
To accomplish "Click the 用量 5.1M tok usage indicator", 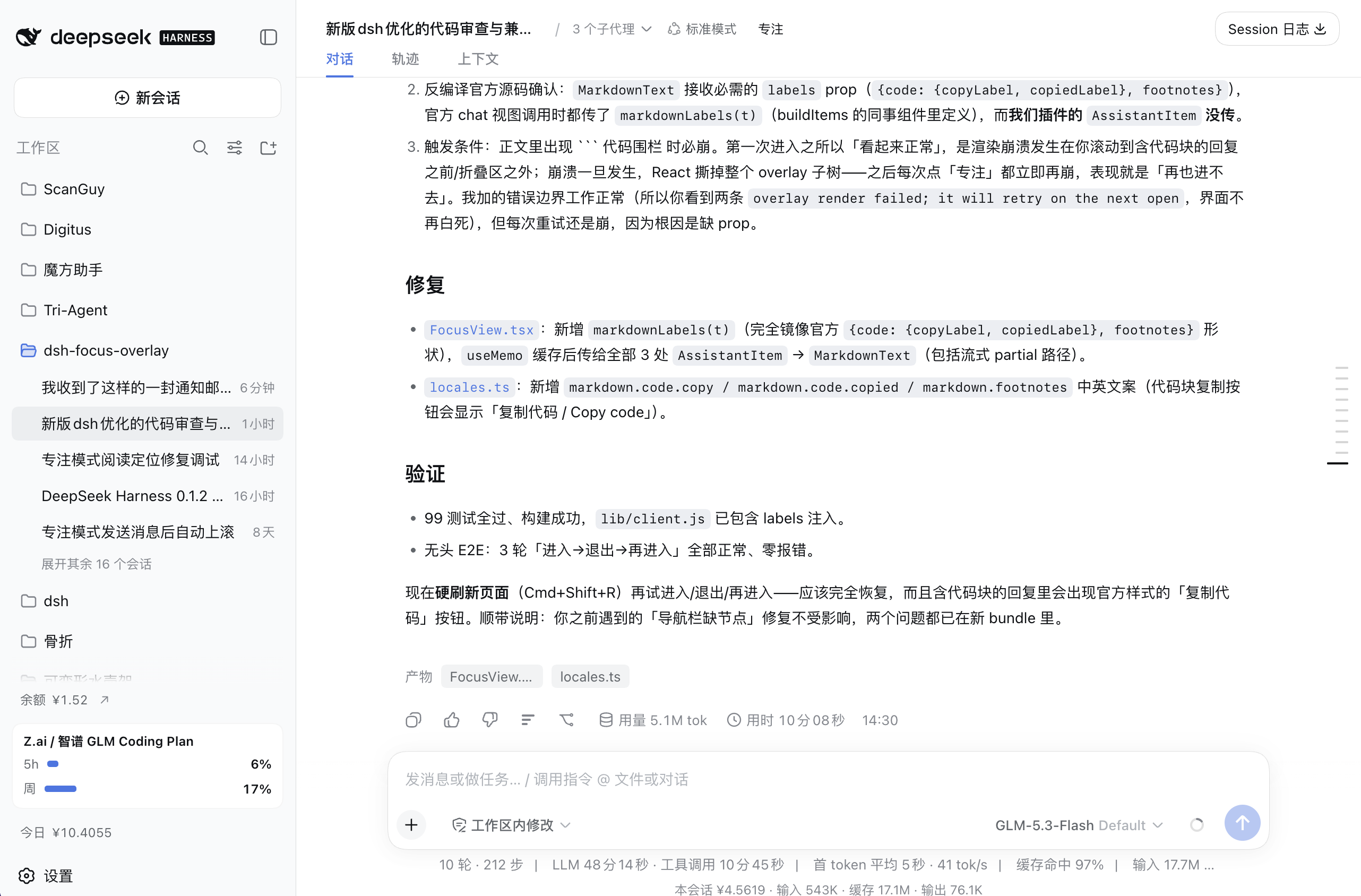I will click(x=653, y=720).
